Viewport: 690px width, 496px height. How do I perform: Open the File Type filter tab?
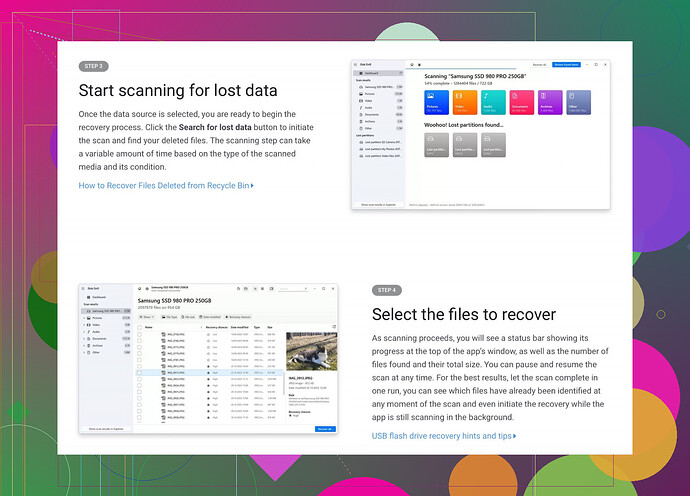(x=172, y=316)
